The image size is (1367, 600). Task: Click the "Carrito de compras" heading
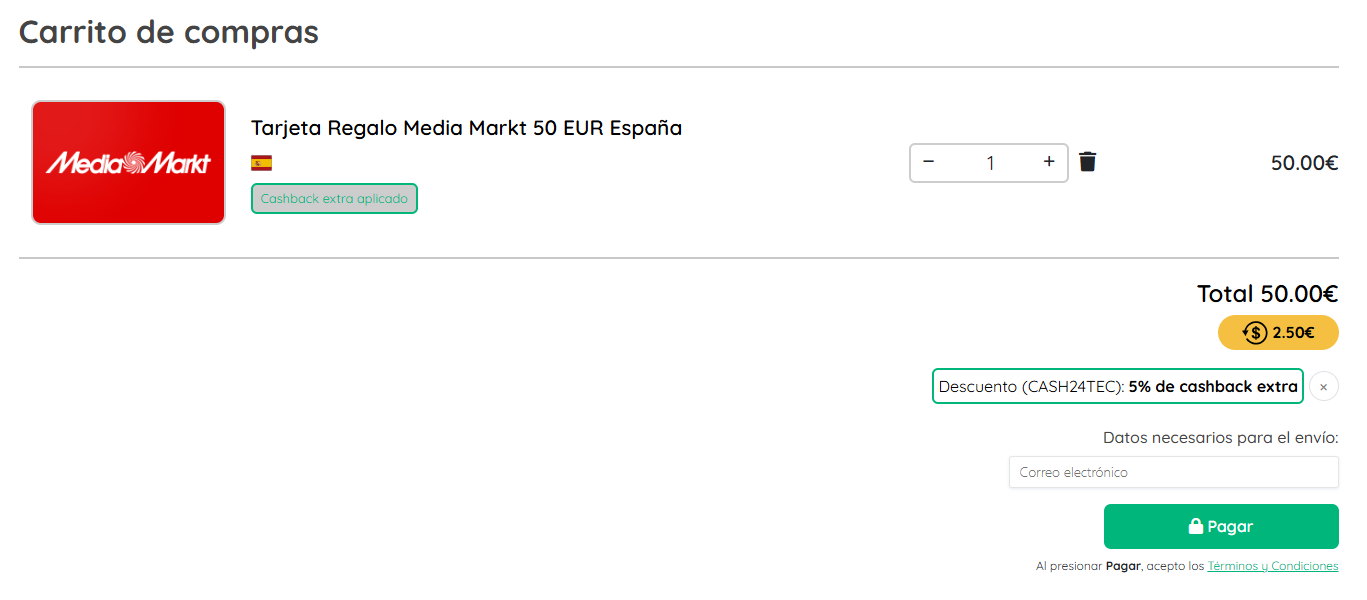tap(169, 32)
